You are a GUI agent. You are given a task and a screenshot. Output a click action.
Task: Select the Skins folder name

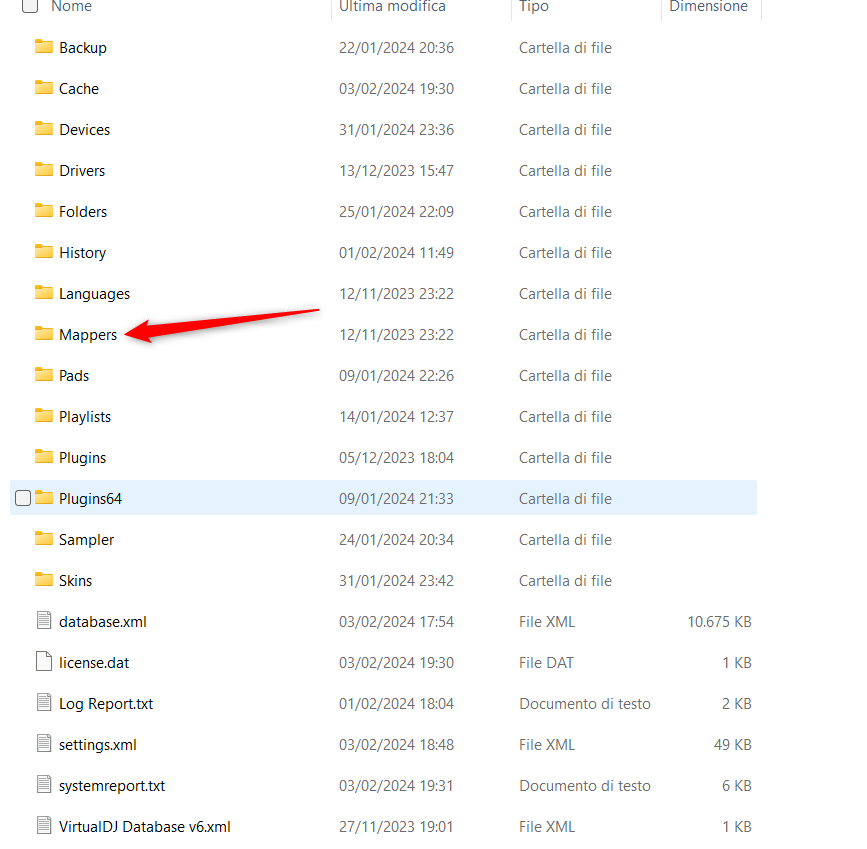point(76,580)
